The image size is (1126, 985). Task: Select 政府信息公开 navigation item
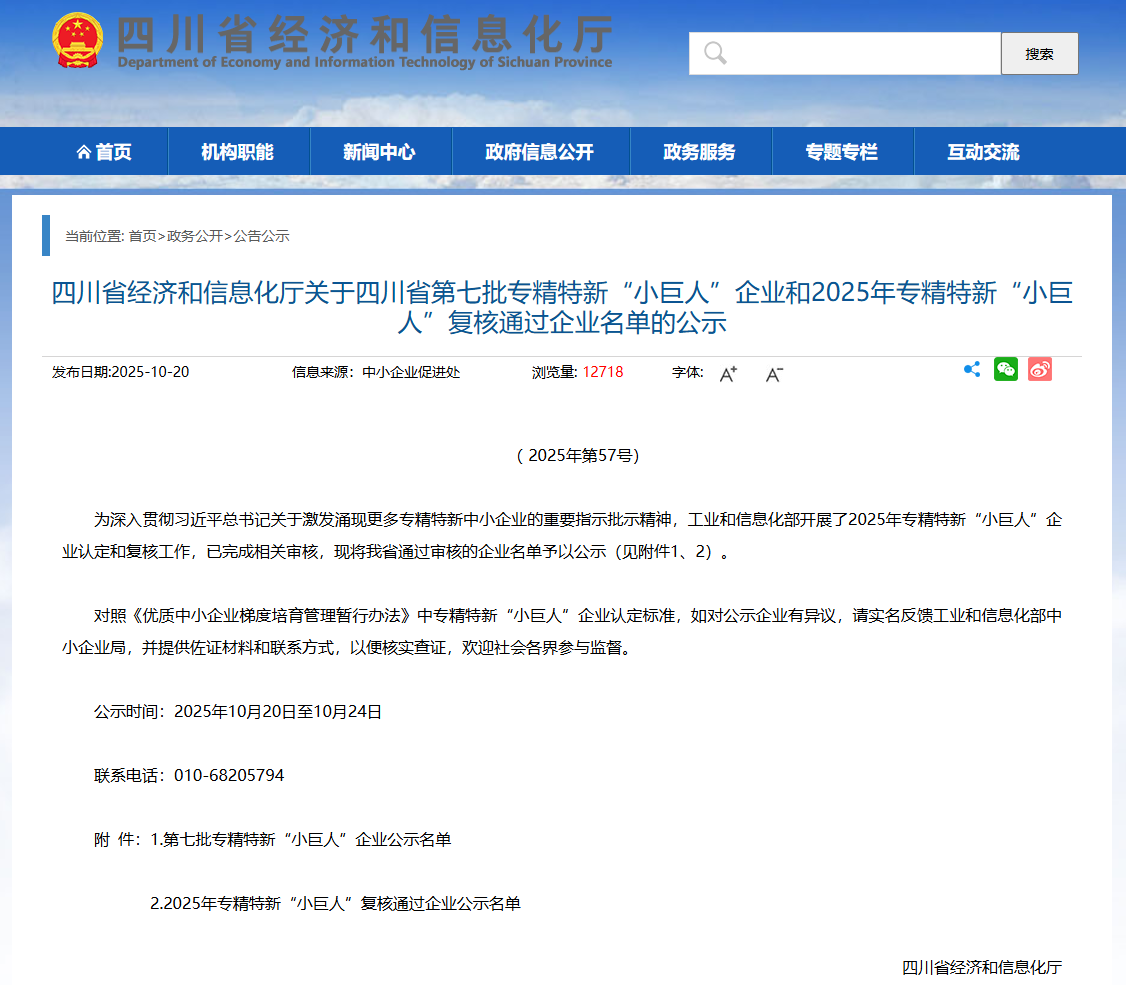pyautogui.click(x=539, y=152)
